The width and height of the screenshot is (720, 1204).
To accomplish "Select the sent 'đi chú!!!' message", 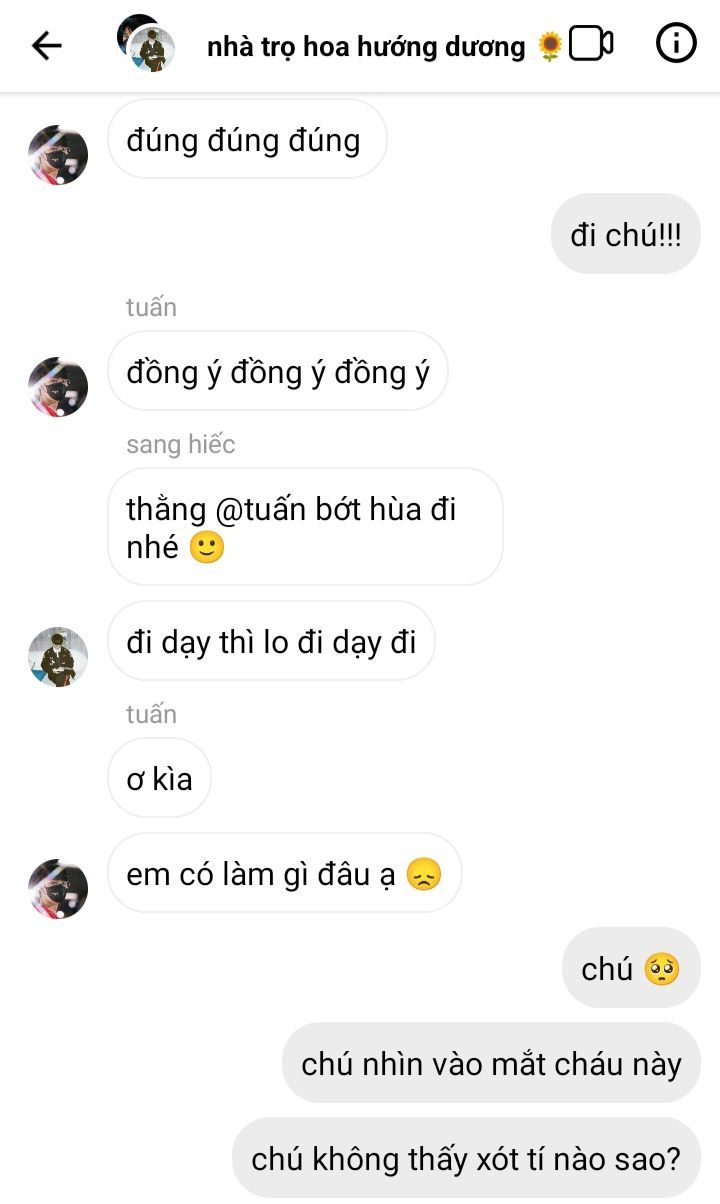I will tap(626, 234).
